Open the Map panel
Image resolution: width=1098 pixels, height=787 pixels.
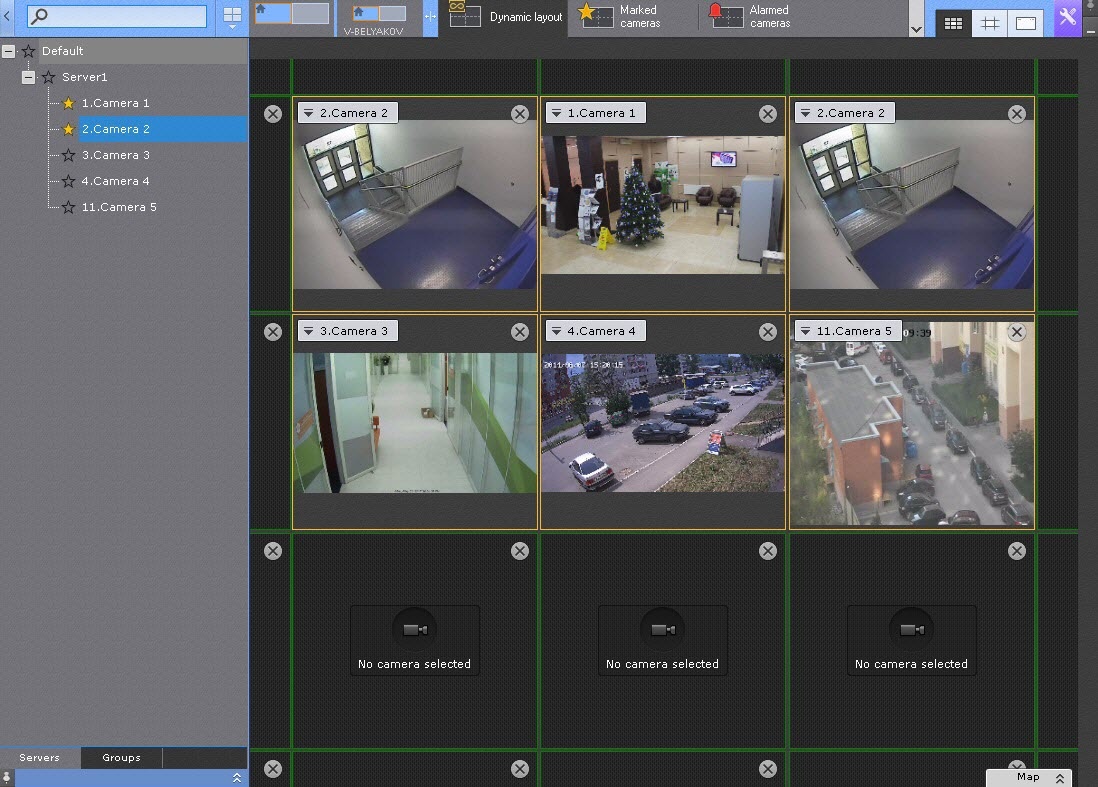coord(1028,777)
